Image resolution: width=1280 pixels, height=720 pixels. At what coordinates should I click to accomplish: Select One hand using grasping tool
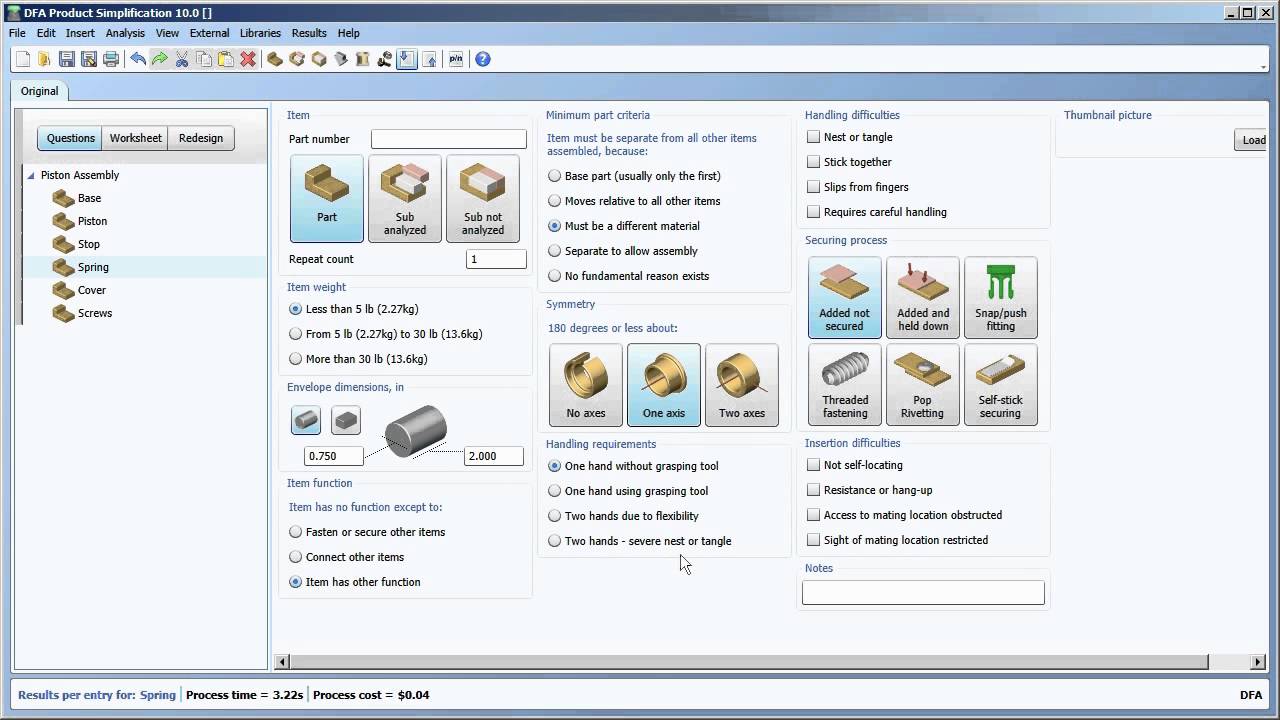click(628, 491)
